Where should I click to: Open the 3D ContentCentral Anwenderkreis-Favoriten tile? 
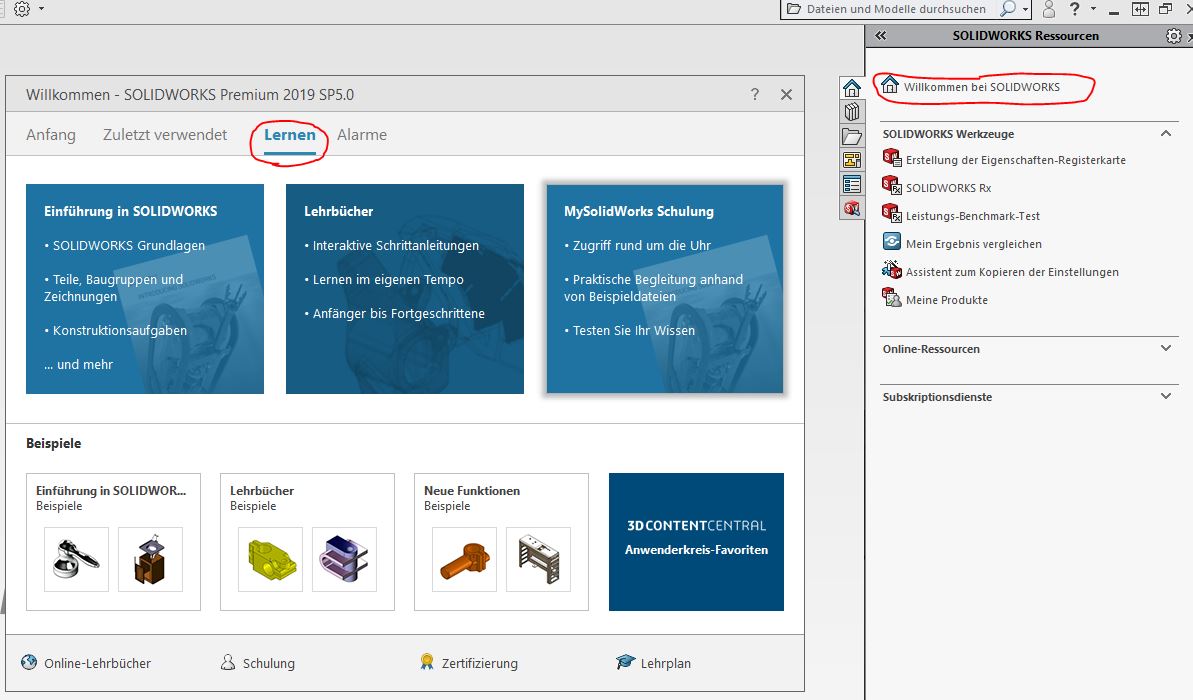coord(696,542)
